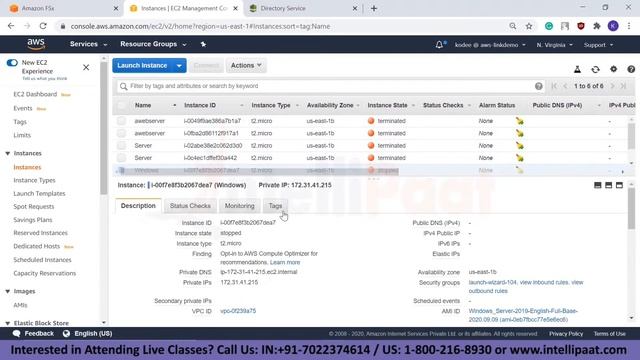Open the Services dropdown menu
This screenshot has width=640, height=360.
pos(88,44)
